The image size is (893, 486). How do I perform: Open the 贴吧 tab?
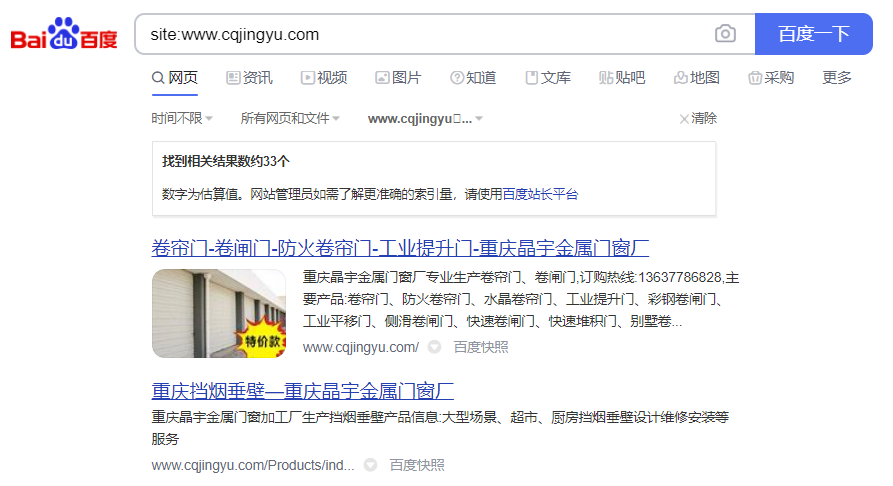(622, 77)
